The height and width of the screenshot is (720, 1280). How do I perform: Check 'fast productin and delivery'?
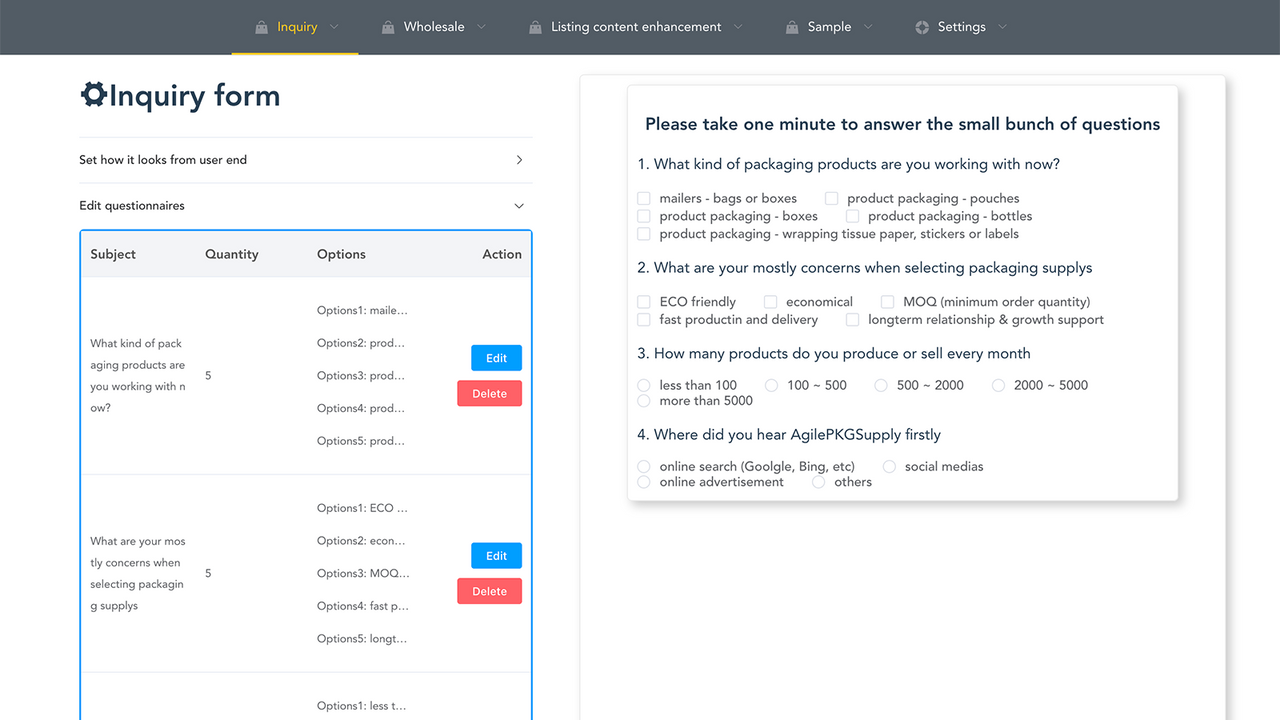pyautogui.click(x=644, y=320)
